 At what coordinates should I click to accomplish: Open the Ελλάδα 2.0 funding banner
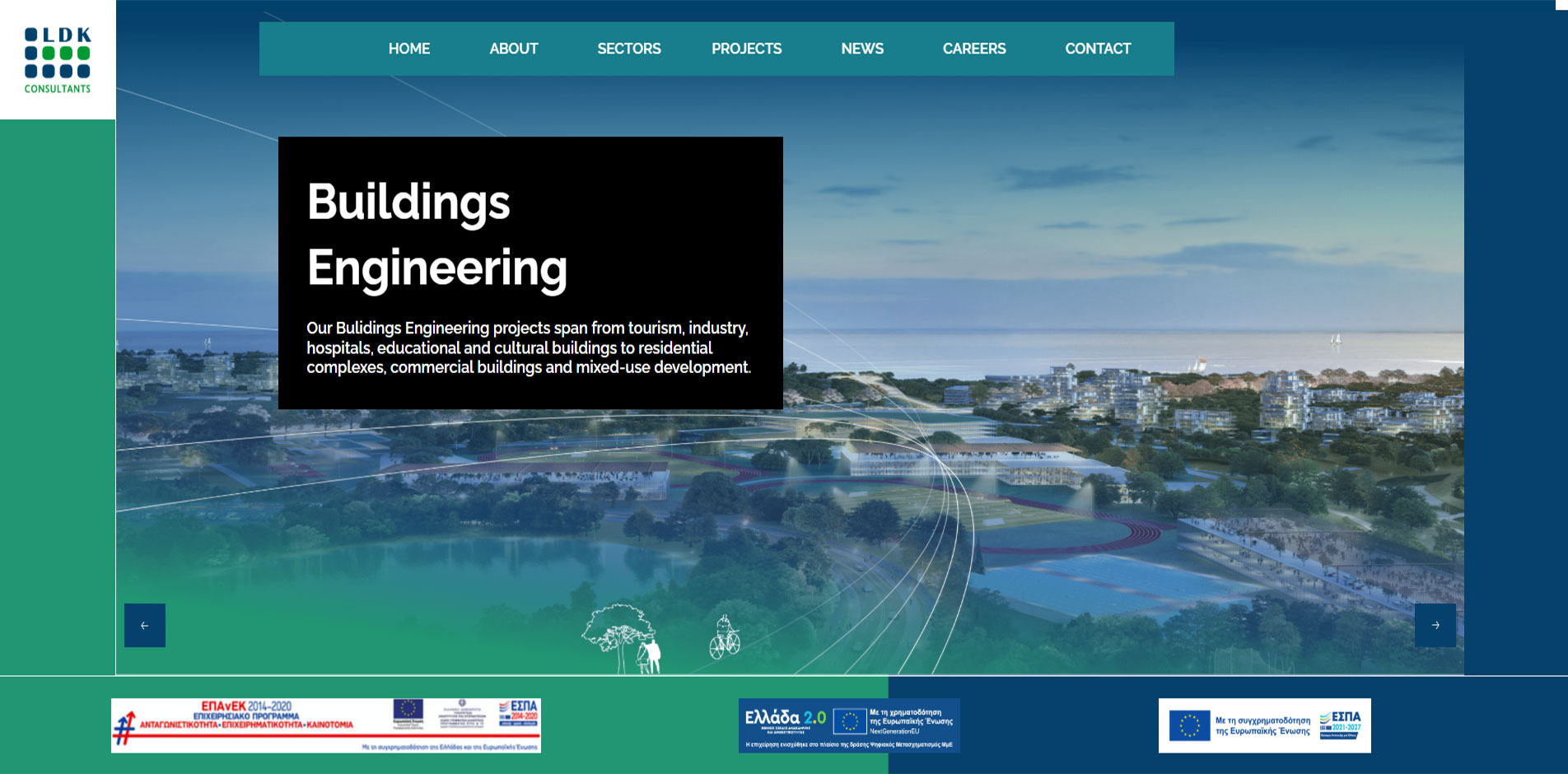pyautogui.click(x=849, y=725)
